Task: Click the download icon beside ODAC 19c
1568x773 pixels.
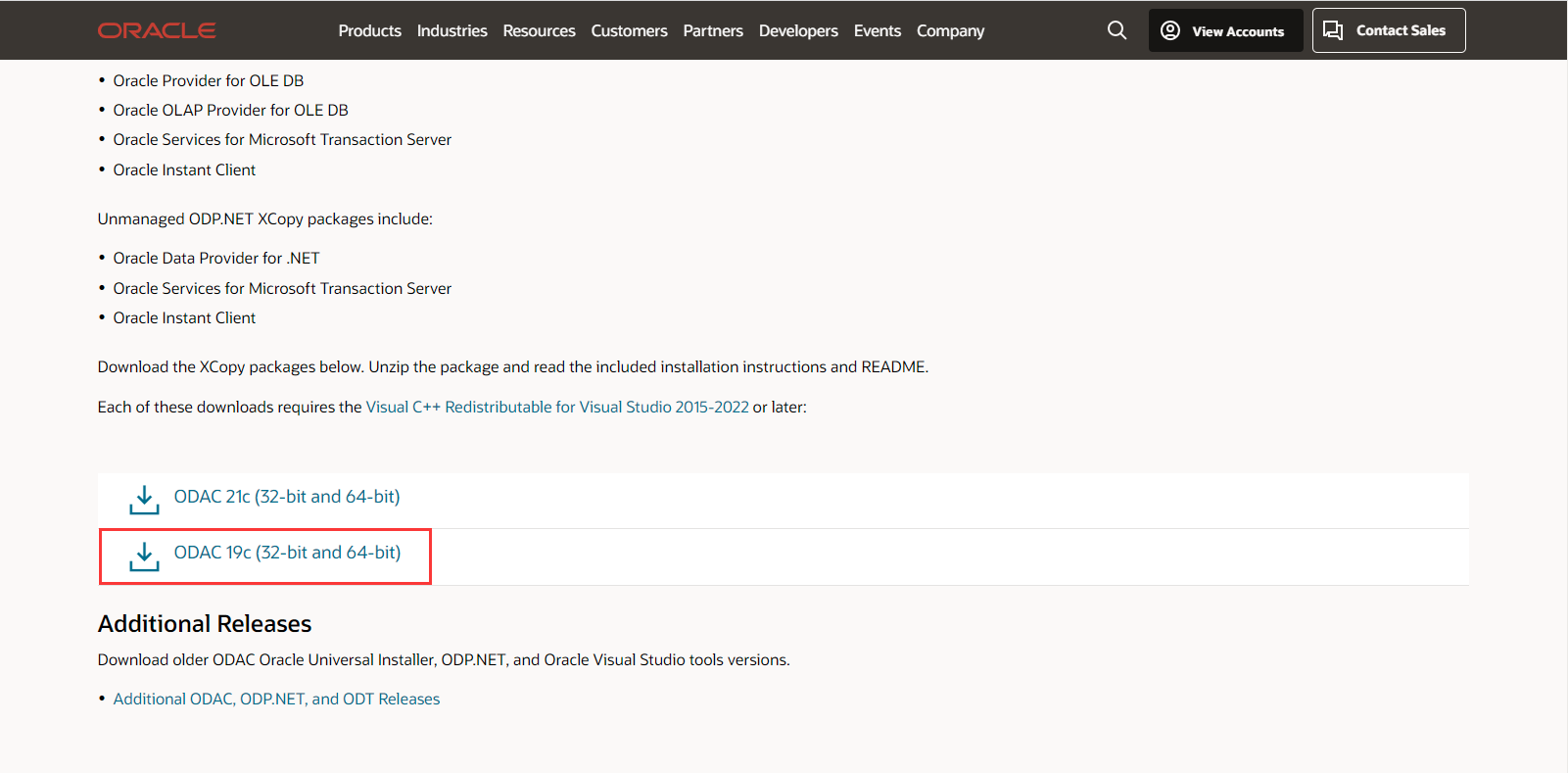Action: pos(144,556)
